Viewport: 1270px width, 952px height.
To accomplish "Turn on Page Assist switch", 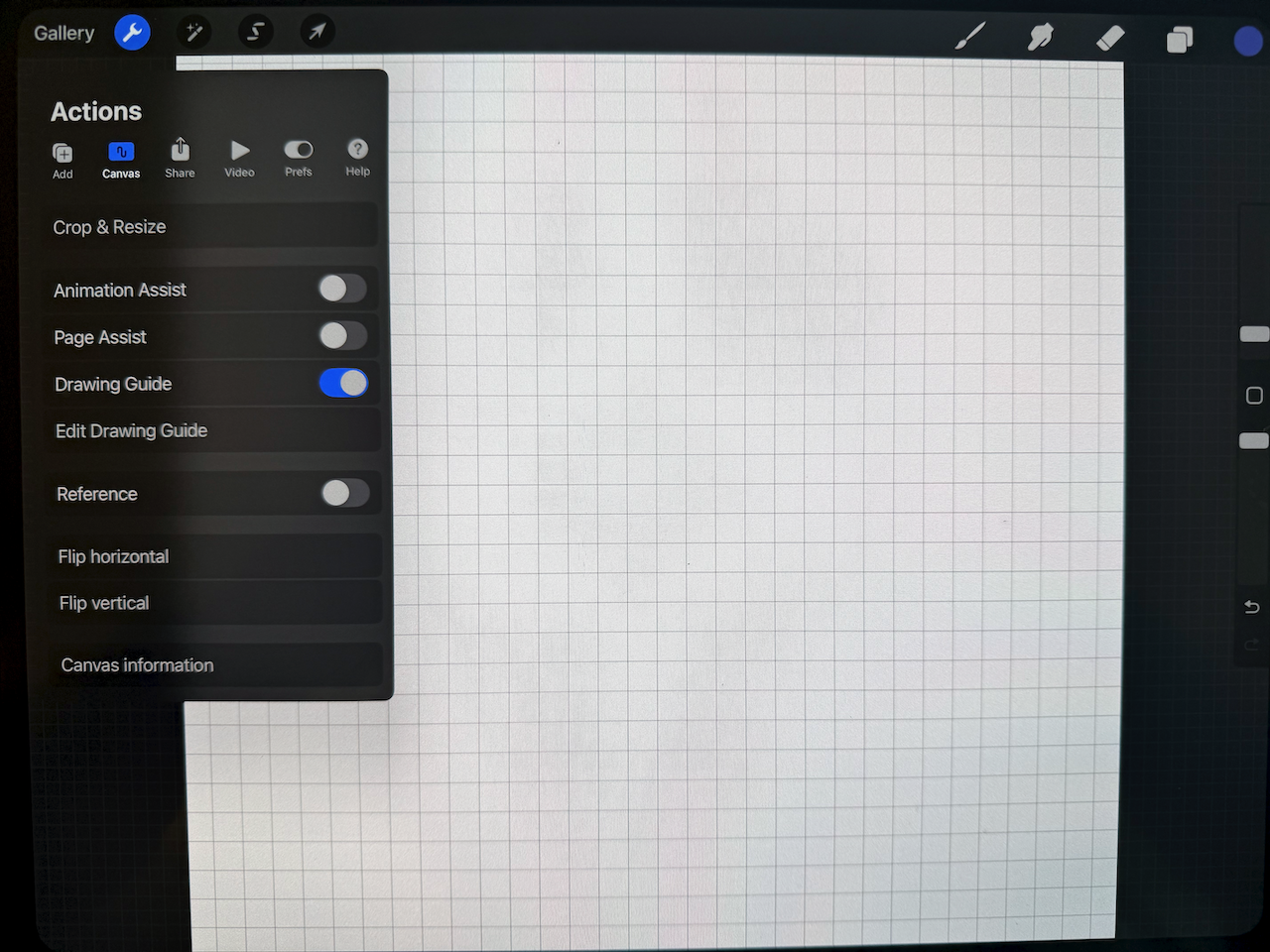I will tap(342, 336).
